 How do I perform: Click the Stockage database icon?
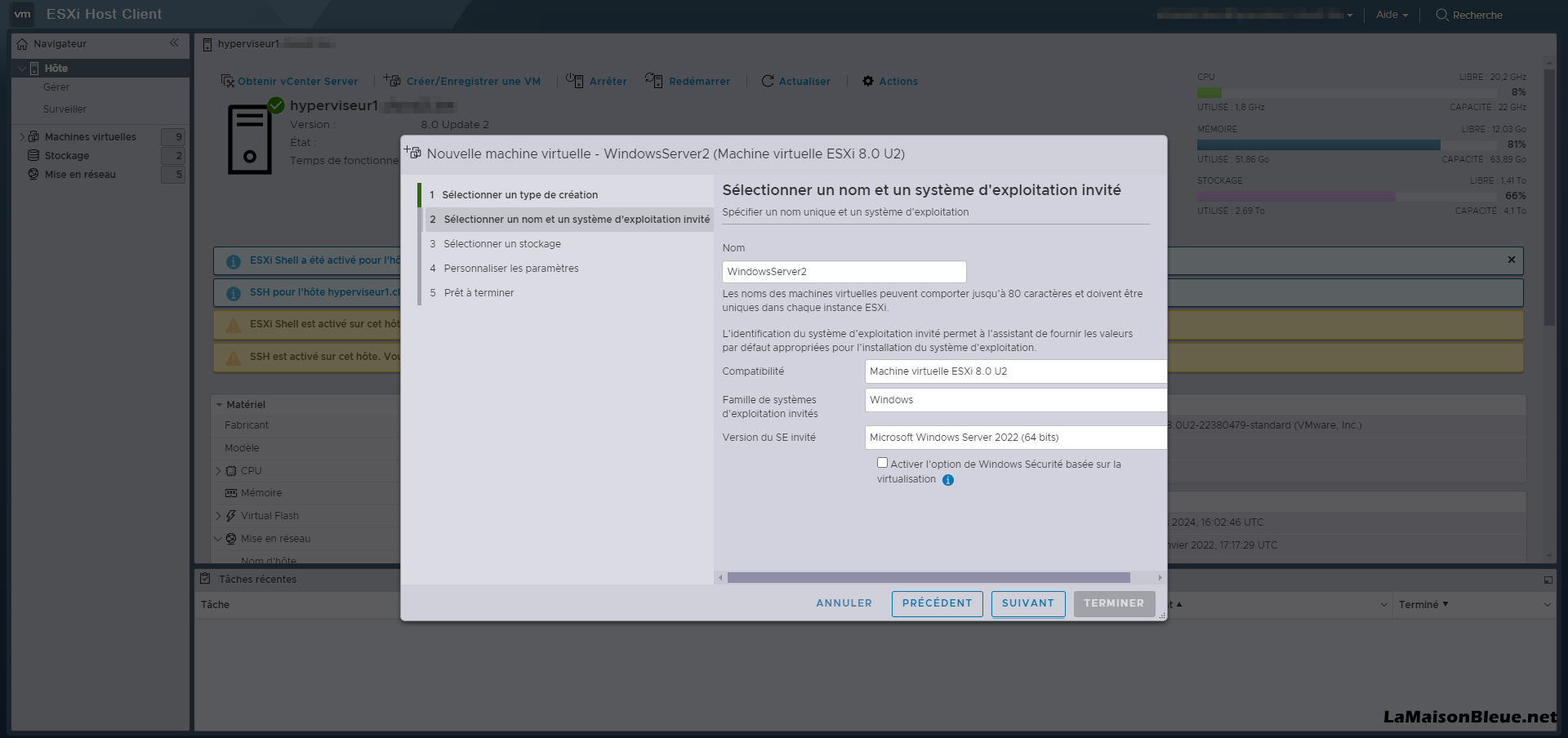coord(33,155)
